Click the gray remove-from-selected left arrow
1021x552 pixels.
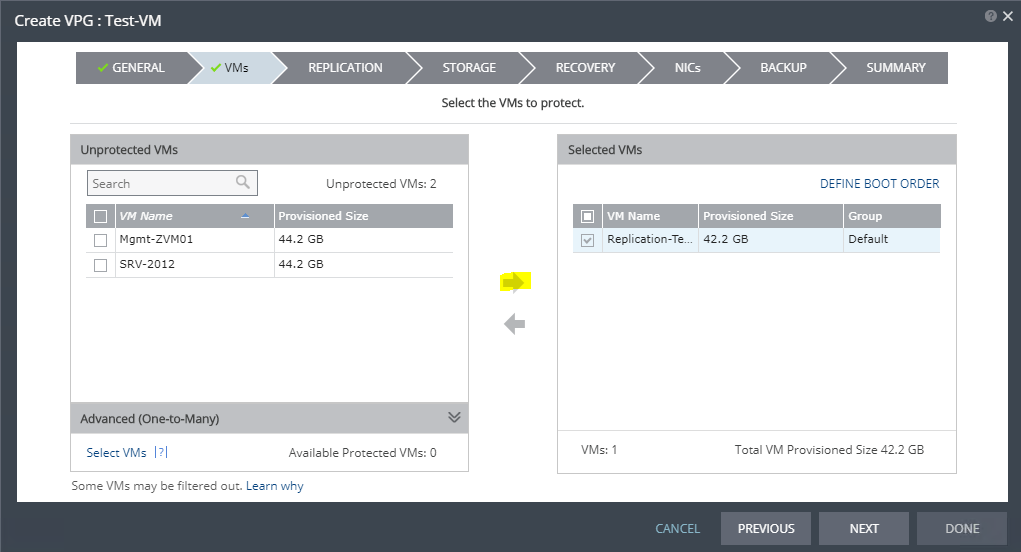click(514, 324)
